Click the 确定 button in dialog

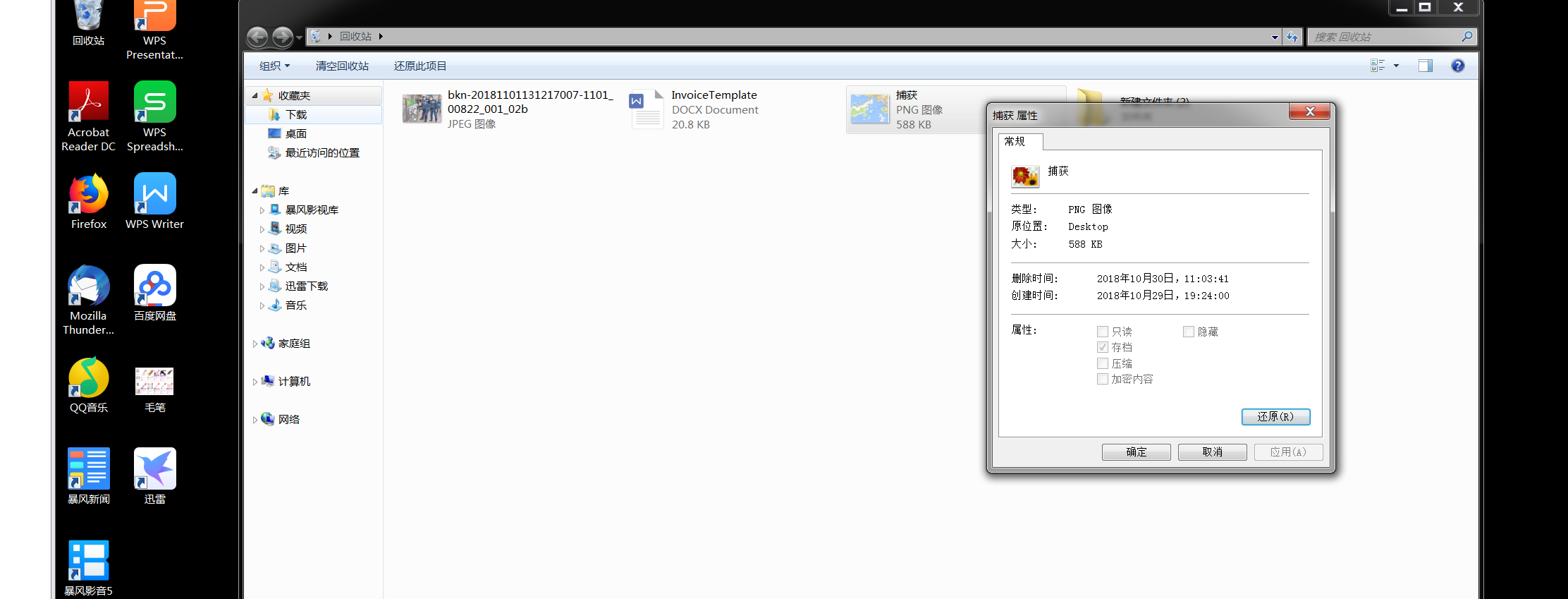click(1136, 452)
